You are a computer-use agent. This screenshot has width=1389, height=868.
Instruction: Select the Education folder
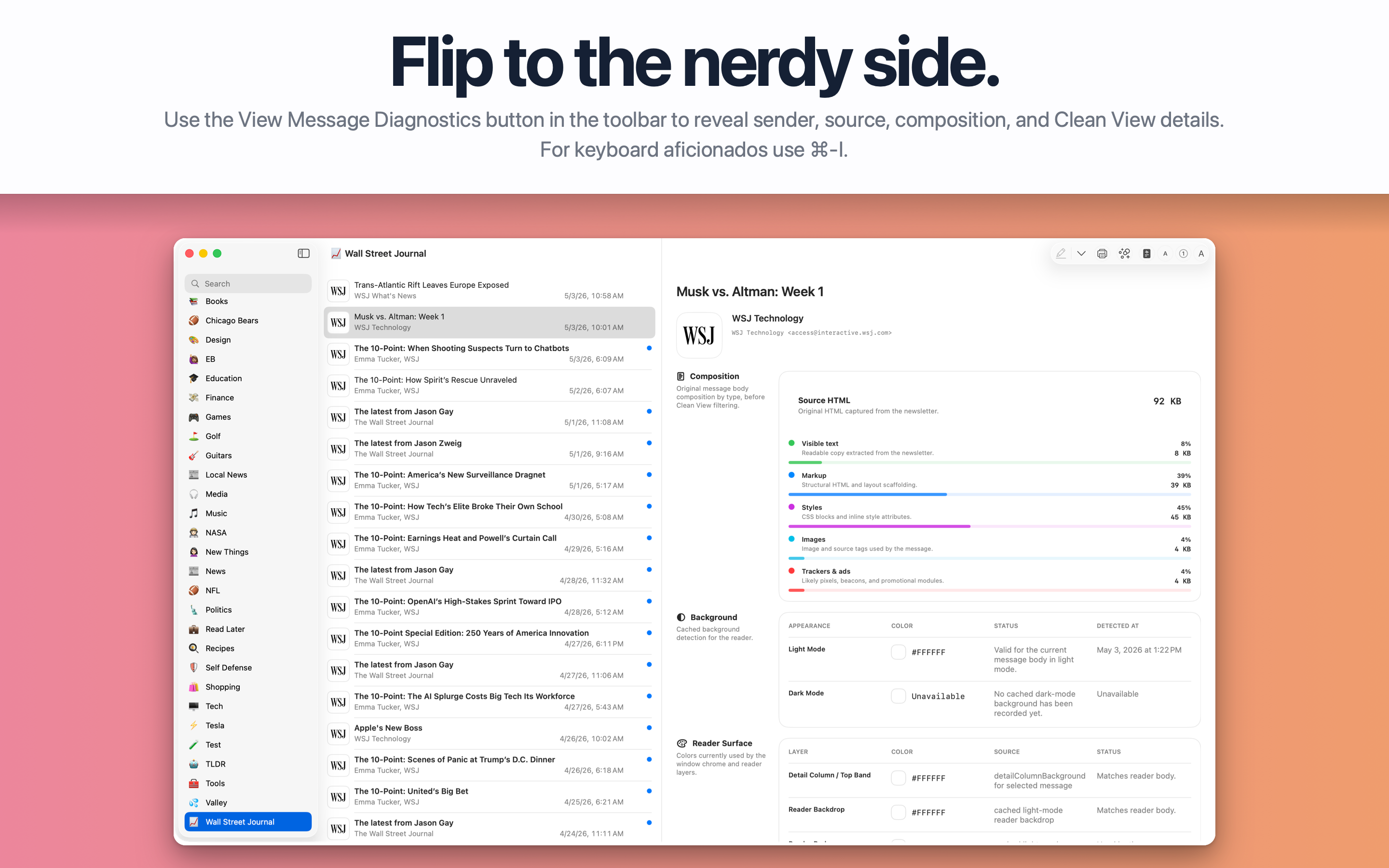click(248, 379)
